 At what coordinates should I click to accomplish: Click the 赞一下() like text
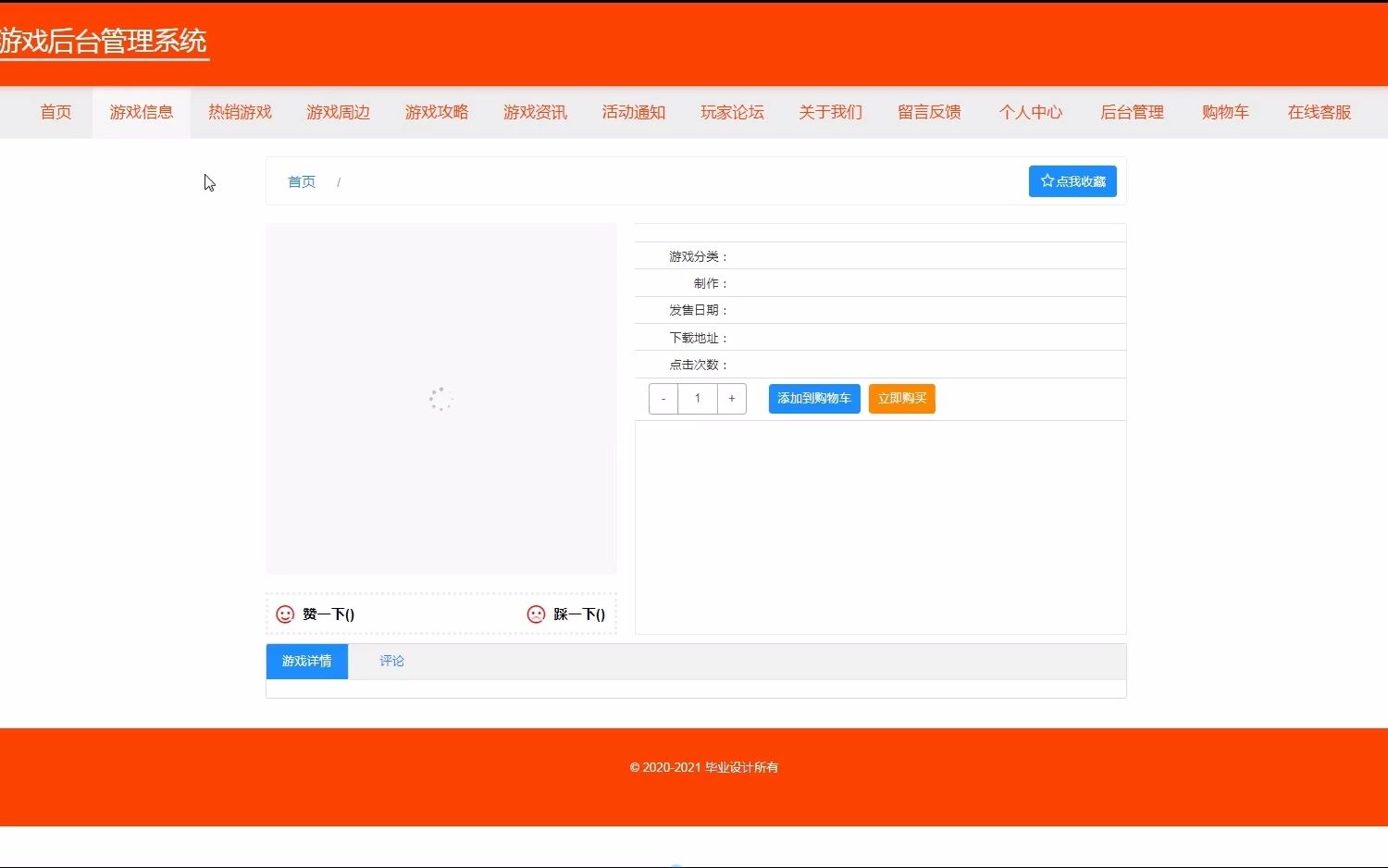click(x=328, y=614)
